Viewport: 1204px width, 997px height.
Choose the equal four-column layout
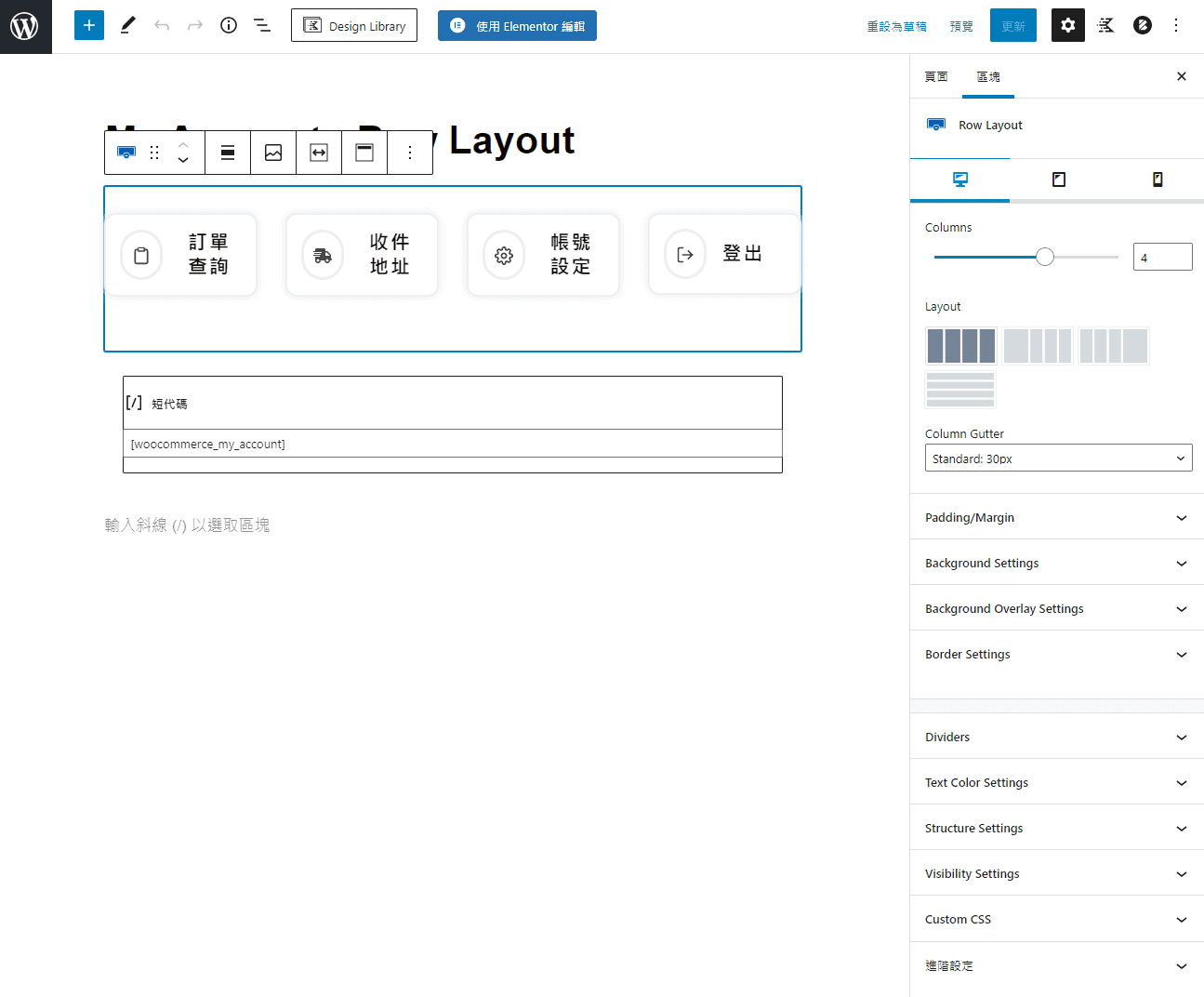[961, 346]
